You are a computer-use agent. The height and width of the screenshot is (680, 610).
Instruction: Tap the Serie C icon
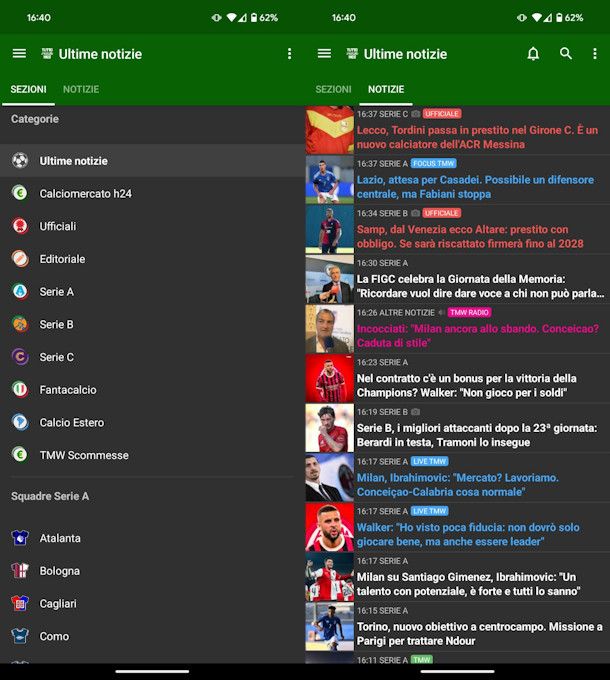(x=20, y=357)
